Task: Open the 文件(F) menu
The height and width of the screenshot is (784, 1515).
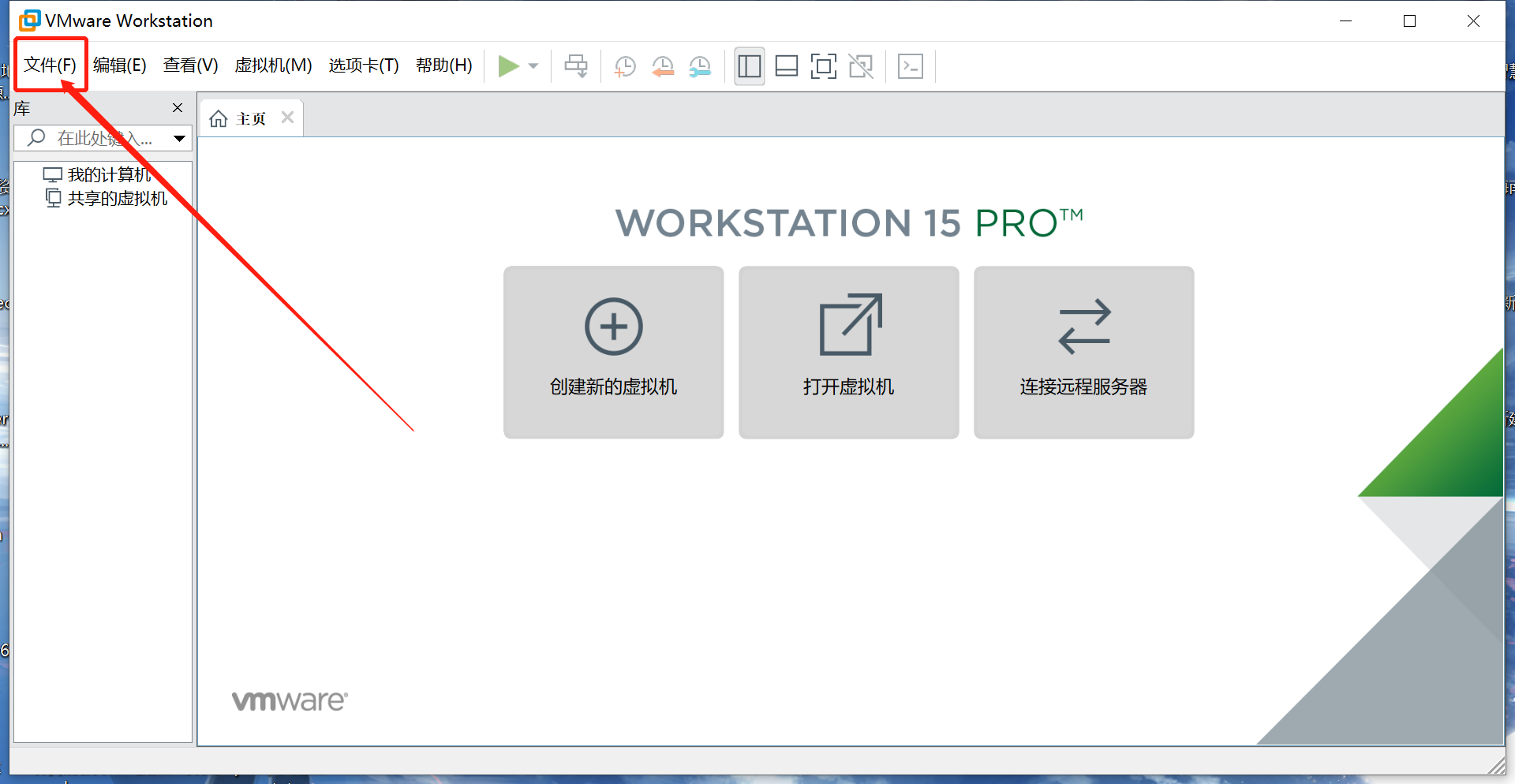Action: pyautogui.click(x=50, y=65)
